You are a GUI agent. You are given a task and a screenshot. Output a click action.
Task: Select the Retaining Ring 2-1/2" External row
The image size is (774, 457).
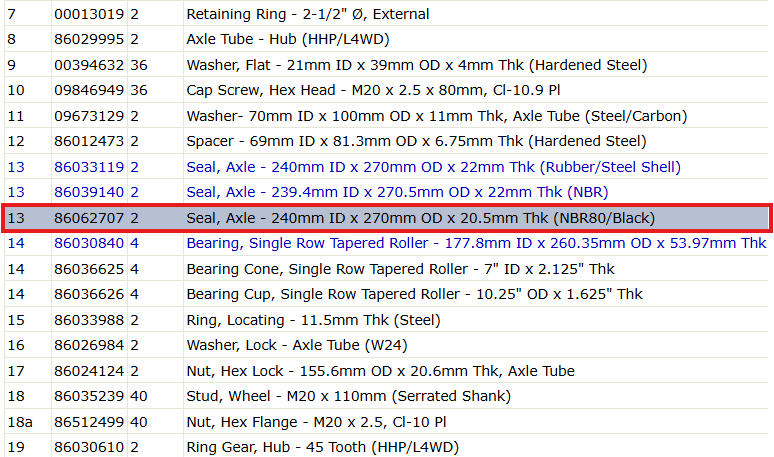point(387,14)
